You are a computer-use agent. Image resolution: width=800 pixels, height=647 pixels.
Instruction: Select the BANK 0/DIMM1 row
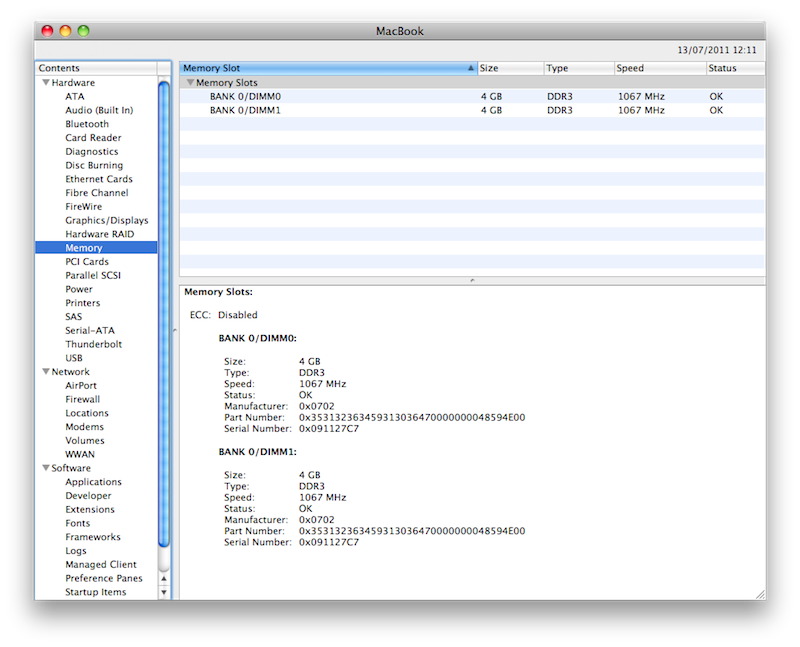[472, 110]
